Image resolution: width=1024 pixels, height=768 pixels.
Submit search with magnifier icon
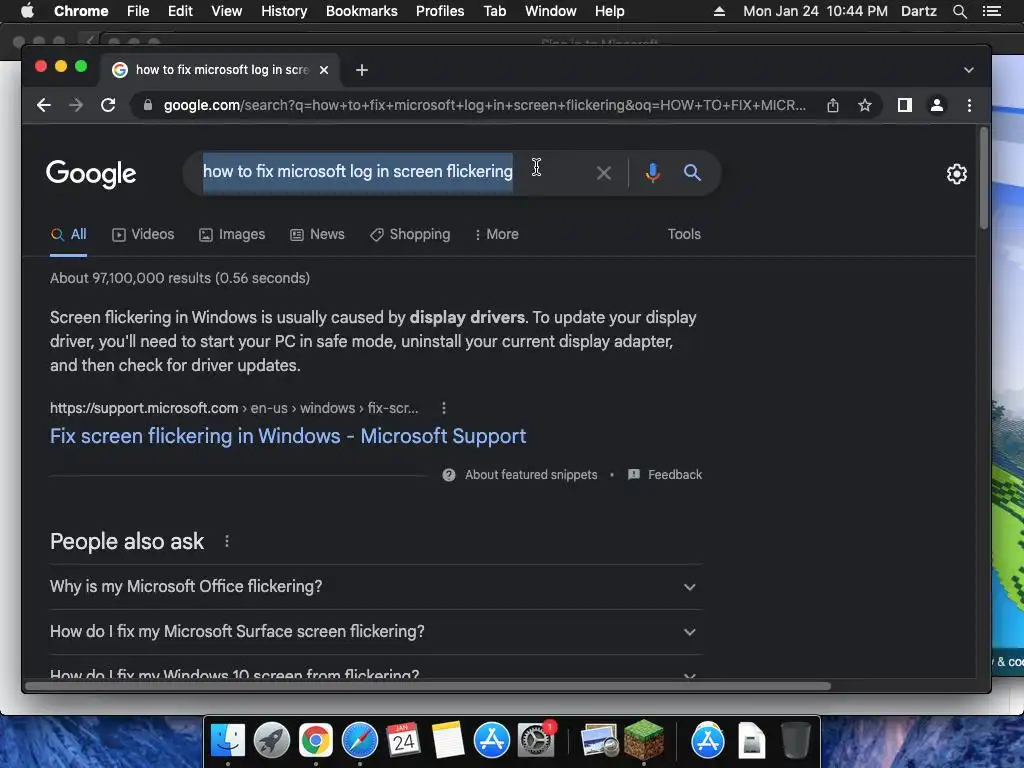point(692,173)
